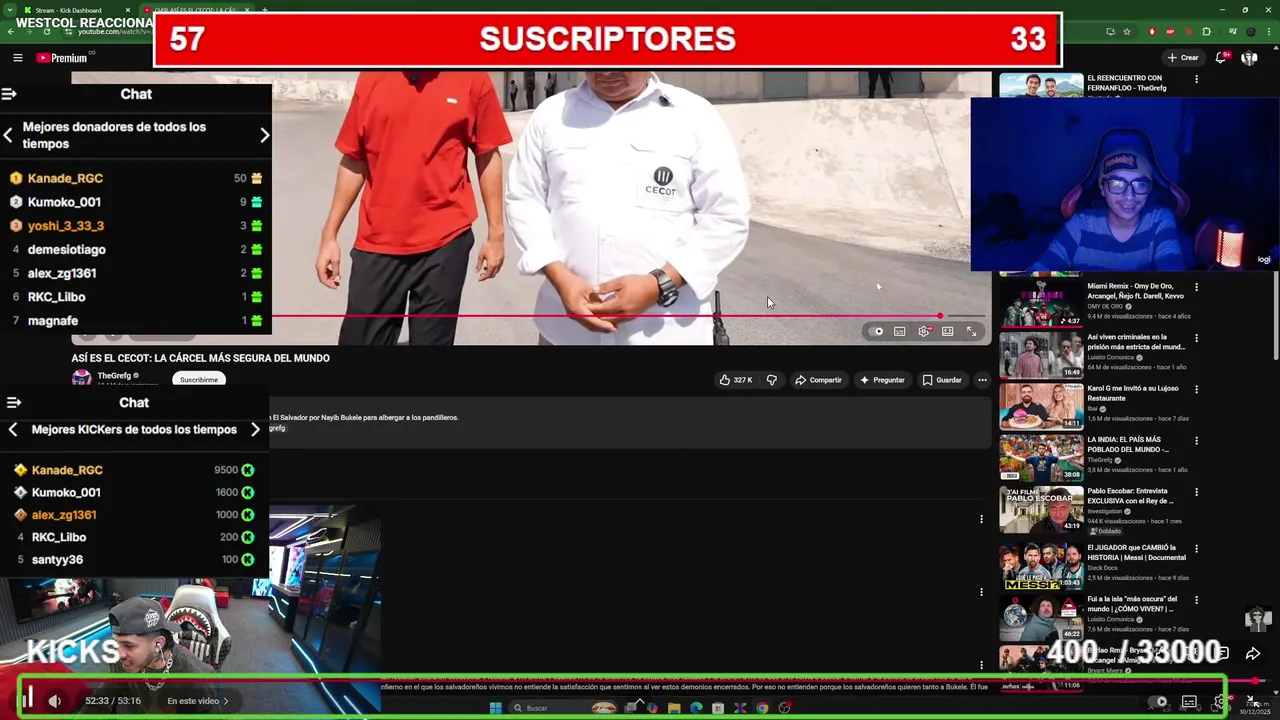Select demesiotiago in the donors list
The width and height of the screenshot is (1280, 720).
coord(135,250)
